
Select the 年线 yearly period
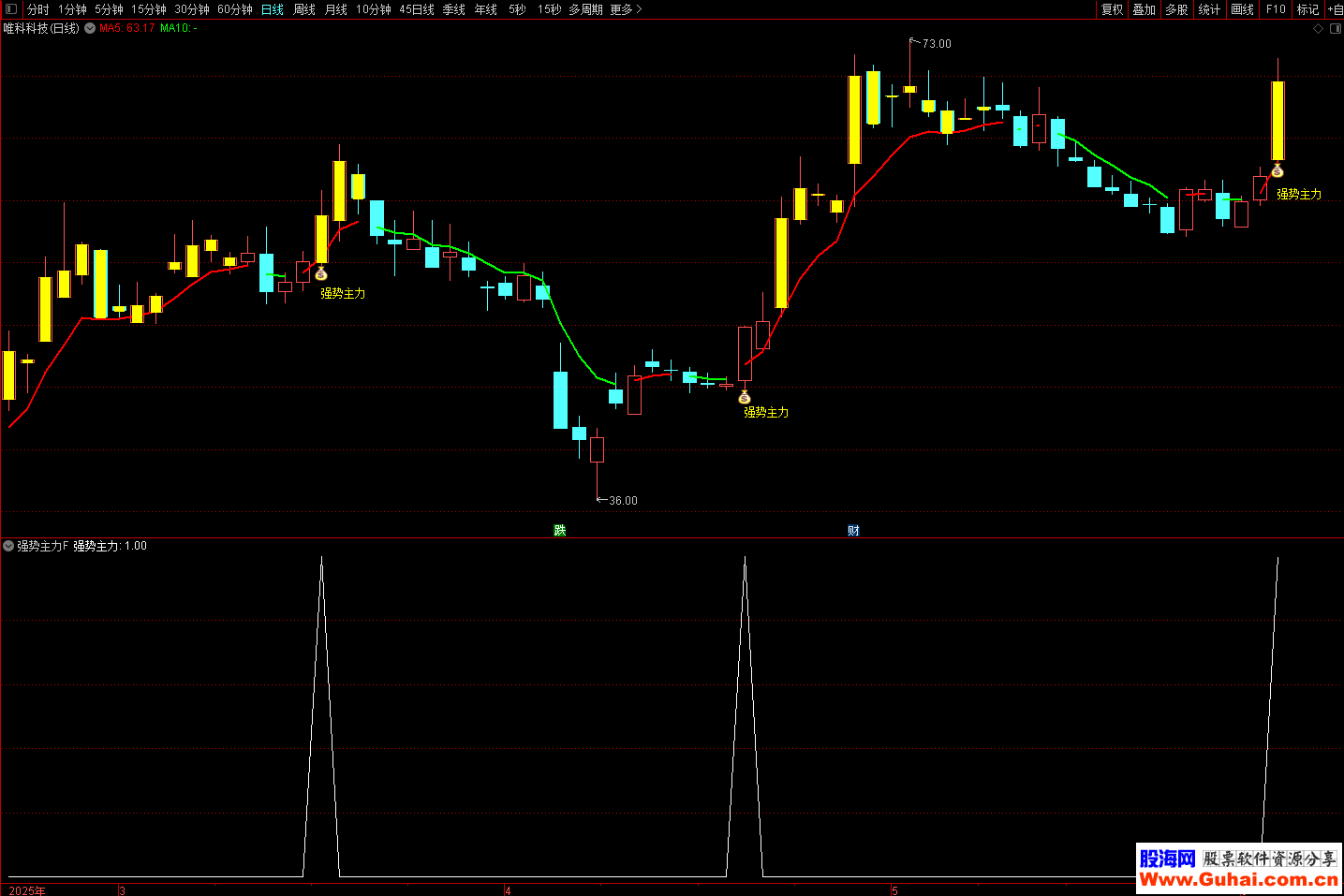click(x=486, y=9)
